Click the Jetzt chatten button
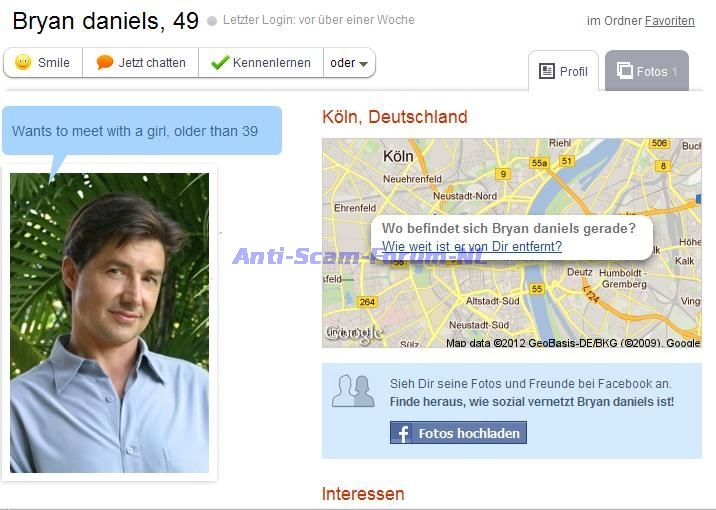The image size is (716, 510). click(141, 63)
